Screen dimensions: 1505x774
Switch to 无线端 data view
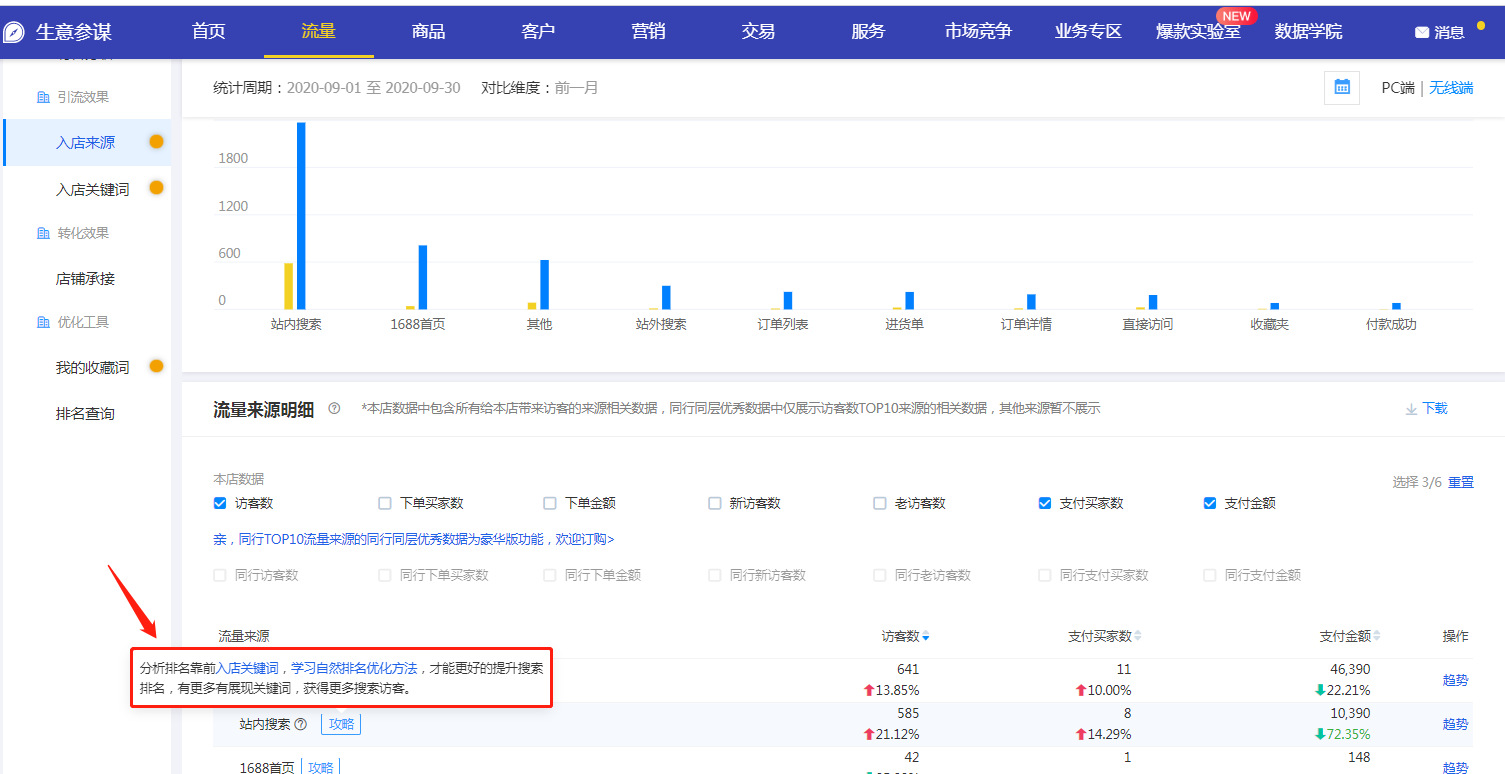tap(1450, 88)
